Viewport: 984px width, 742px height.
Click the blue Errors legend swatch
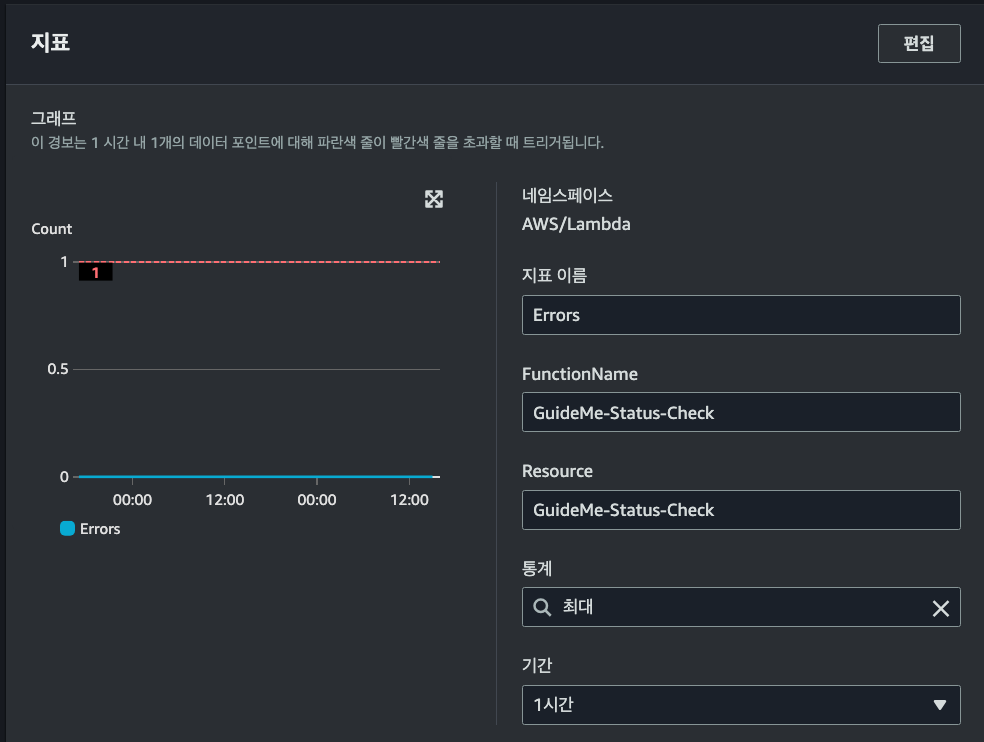pos(67,529)
